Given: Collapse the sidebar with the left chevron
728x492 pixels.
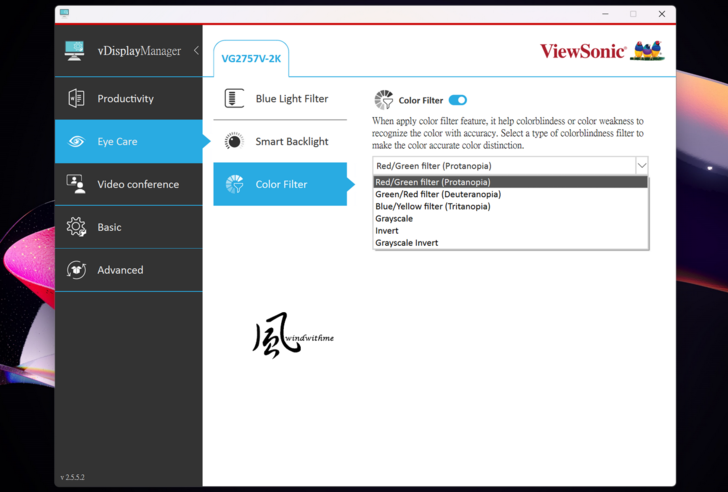Looking at the screenshot, I should coord(196,50).
